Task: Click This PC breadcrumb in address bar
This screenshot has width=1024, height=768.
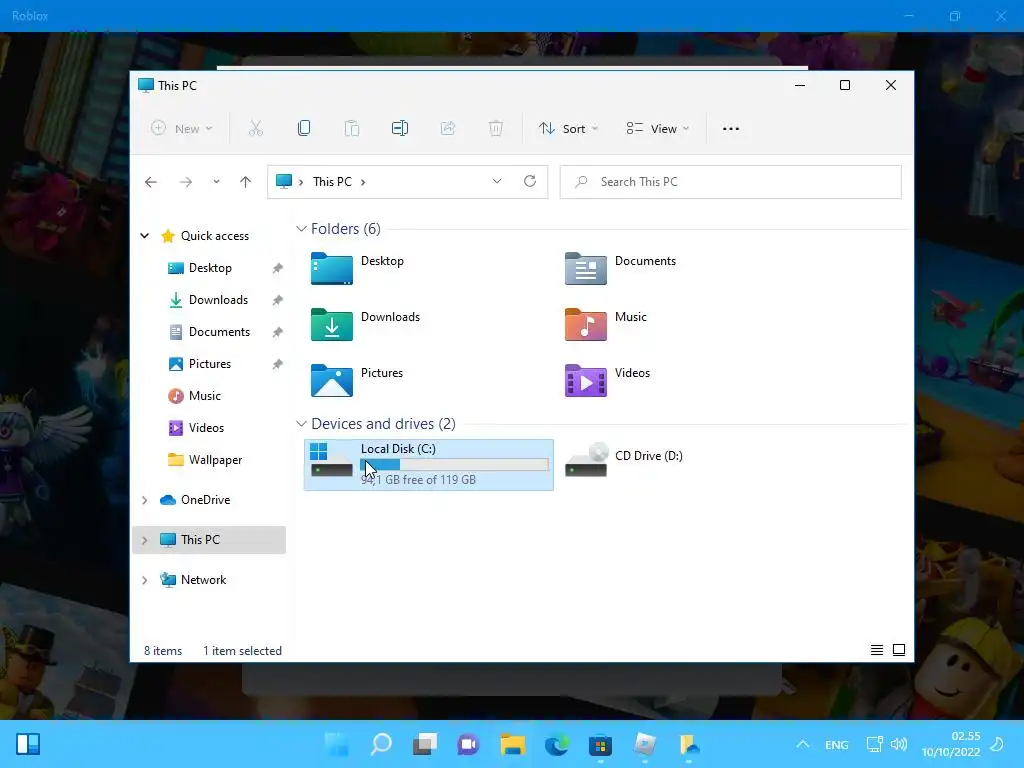Action: [x=332, y=182]
